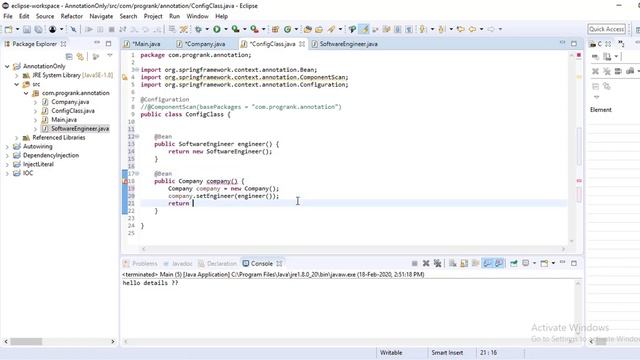The width and height of the screenshot is (640, 360).
Task: Click the New file toolbar icon
Action: (8, 29)
